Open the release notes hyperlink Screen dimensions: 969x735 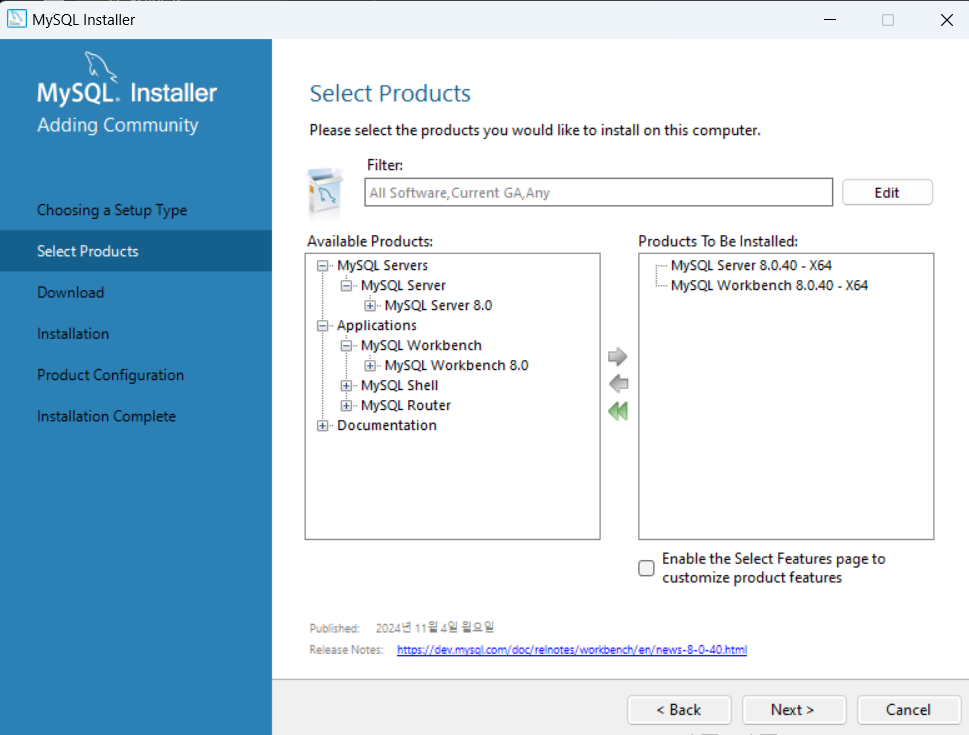pos(572,650)
